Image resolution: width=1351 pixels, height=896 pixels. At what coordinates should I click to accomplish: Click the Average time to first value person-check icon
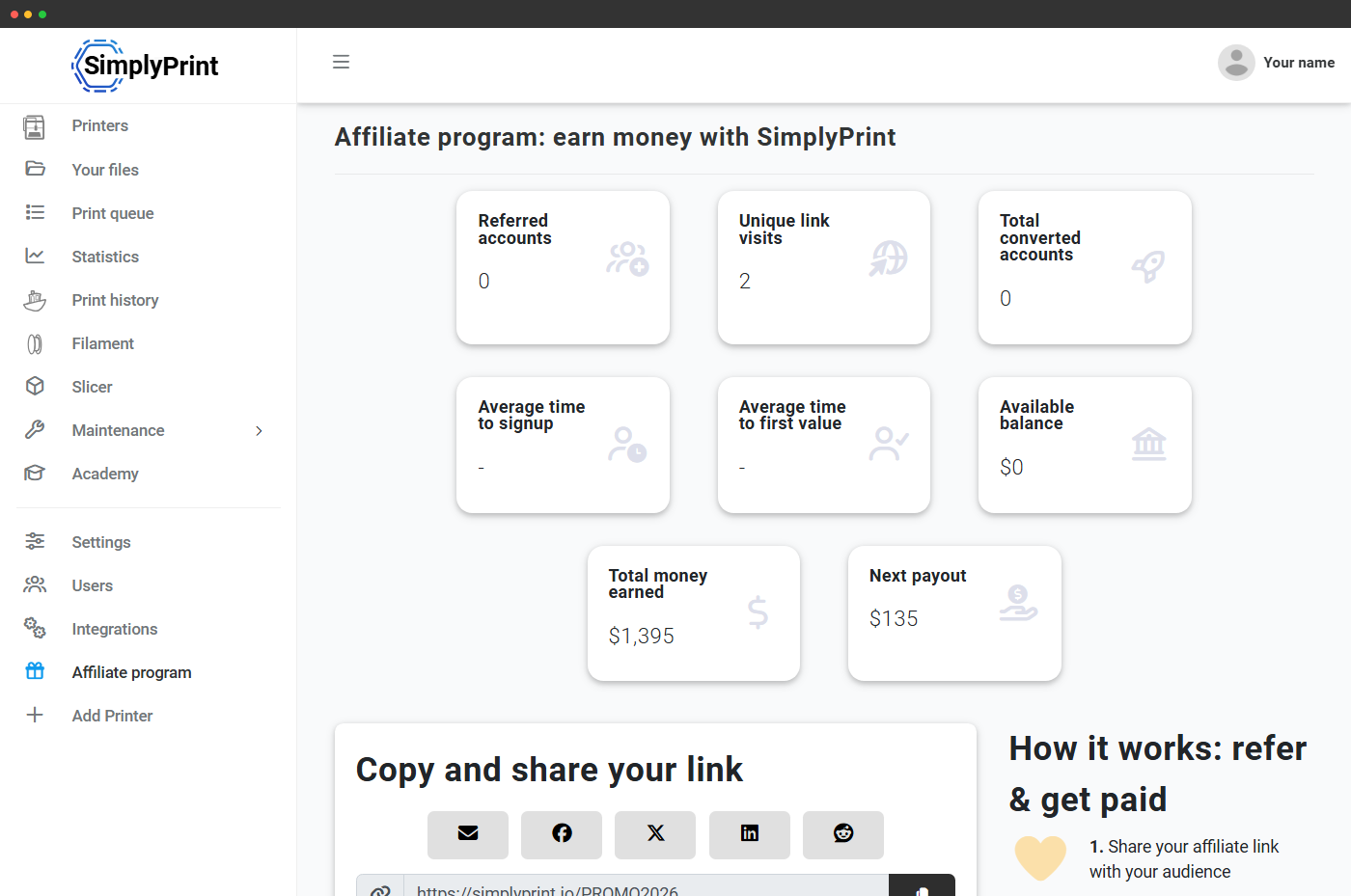tap(888, 444)
